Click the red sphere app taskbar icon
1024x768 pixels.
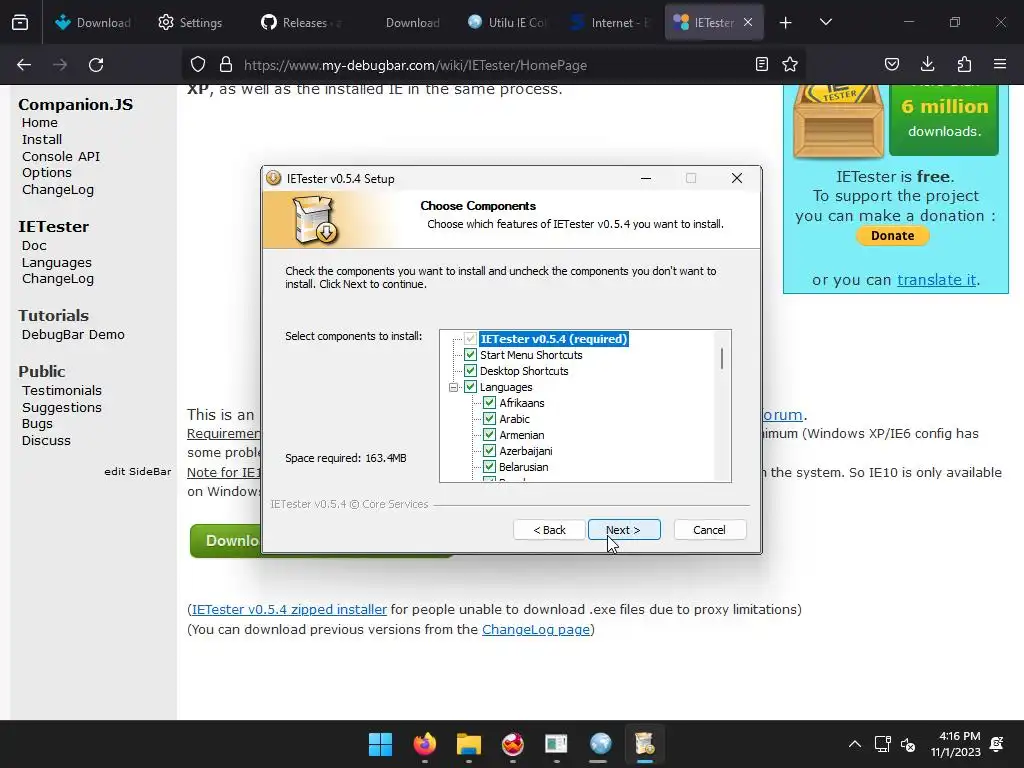(x=513, y=744)
